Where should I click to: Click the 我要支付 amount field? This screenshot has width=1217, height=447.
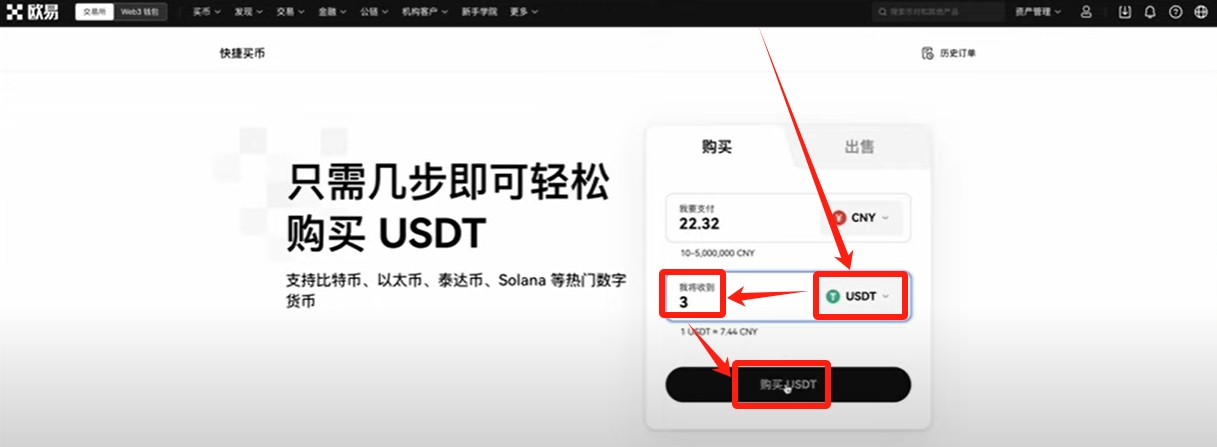pos(740,224)
